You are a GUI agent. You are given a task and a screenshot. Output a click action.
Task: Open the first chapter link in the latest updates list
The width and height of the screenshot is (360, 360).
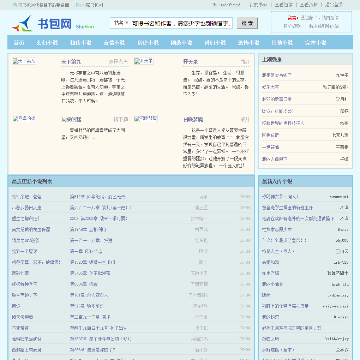point(98,197)
